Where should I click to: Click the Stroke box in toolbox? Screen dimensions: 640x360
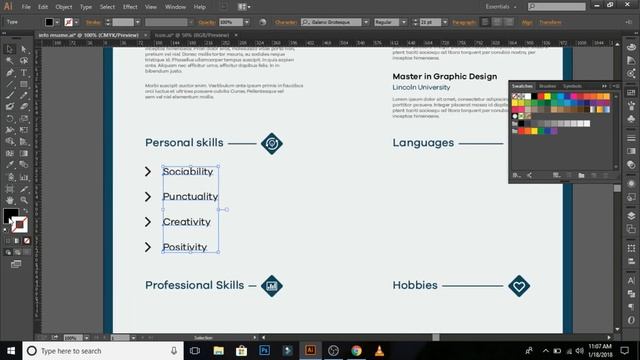19,224
